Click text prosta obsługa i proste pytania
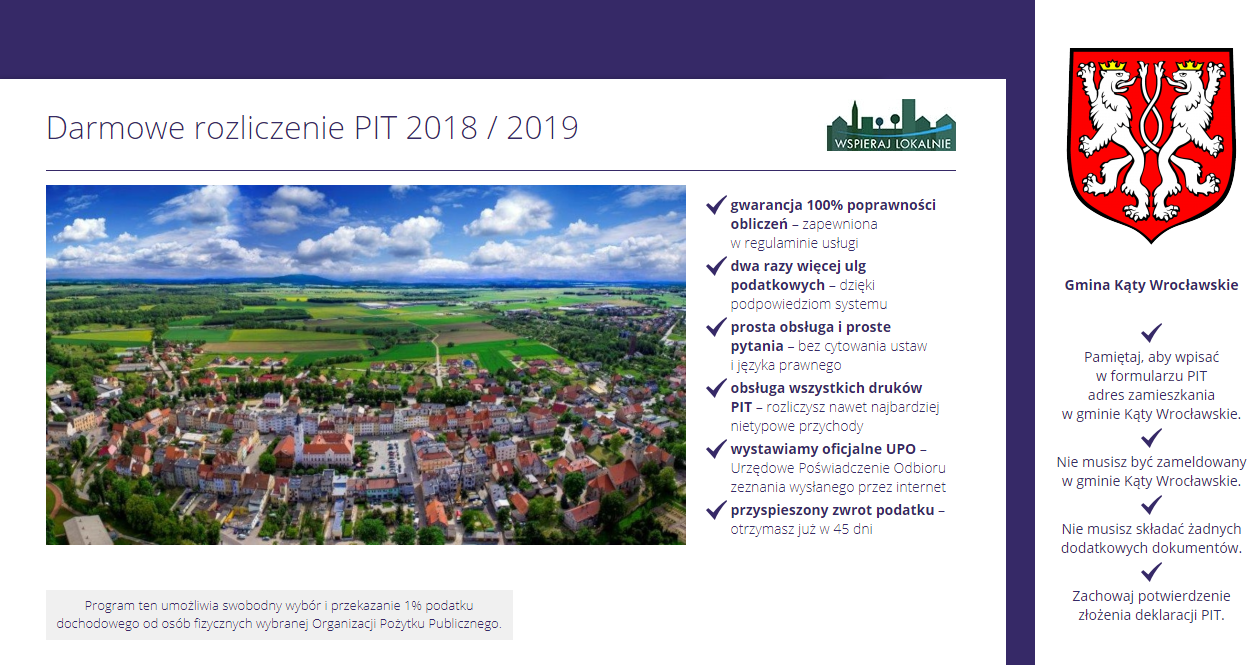 click(811, 336)
